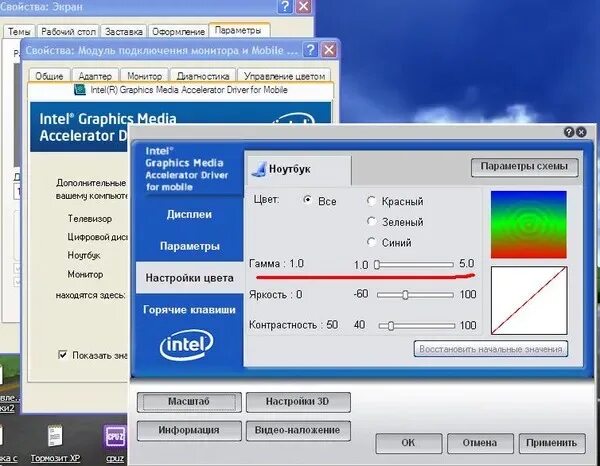Select the Все color radio button
The width and height of the screenshot is (600, 466).
[x=307, y=200]
